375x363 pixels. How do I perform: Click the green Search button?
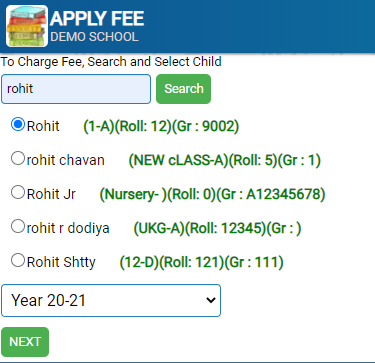(x=183, y=89)
